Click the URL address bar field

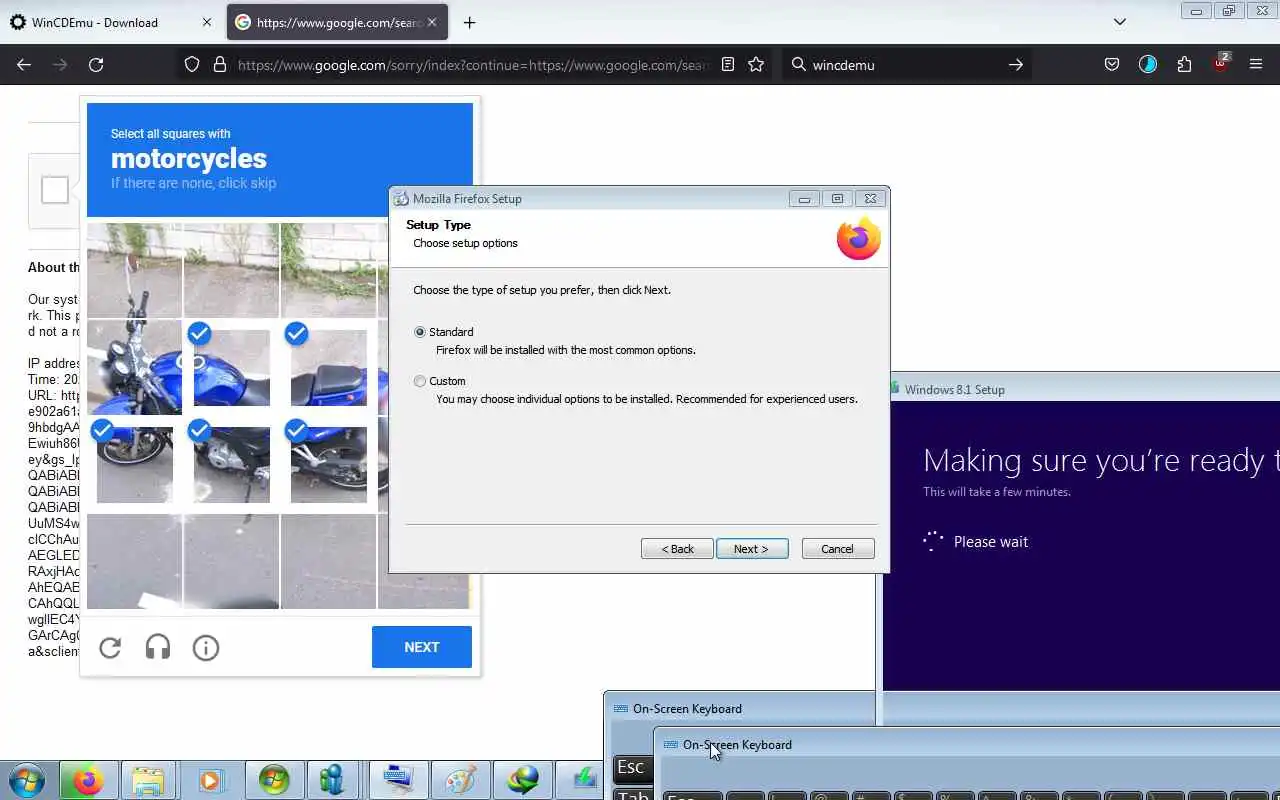(474, 64)
